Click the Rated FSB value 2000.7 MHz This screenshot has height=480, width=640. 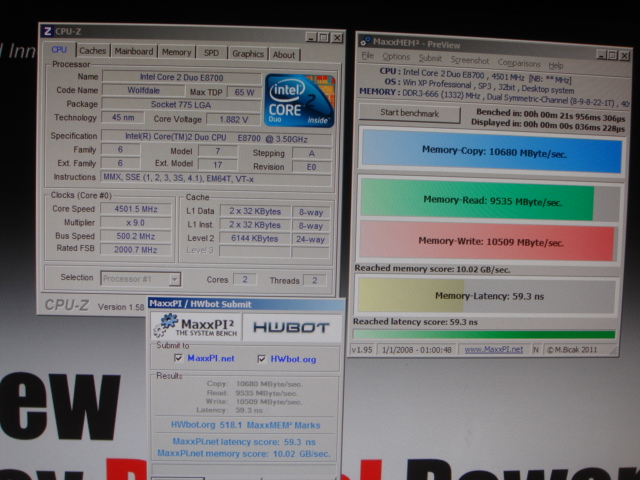(x=136, y=249)
